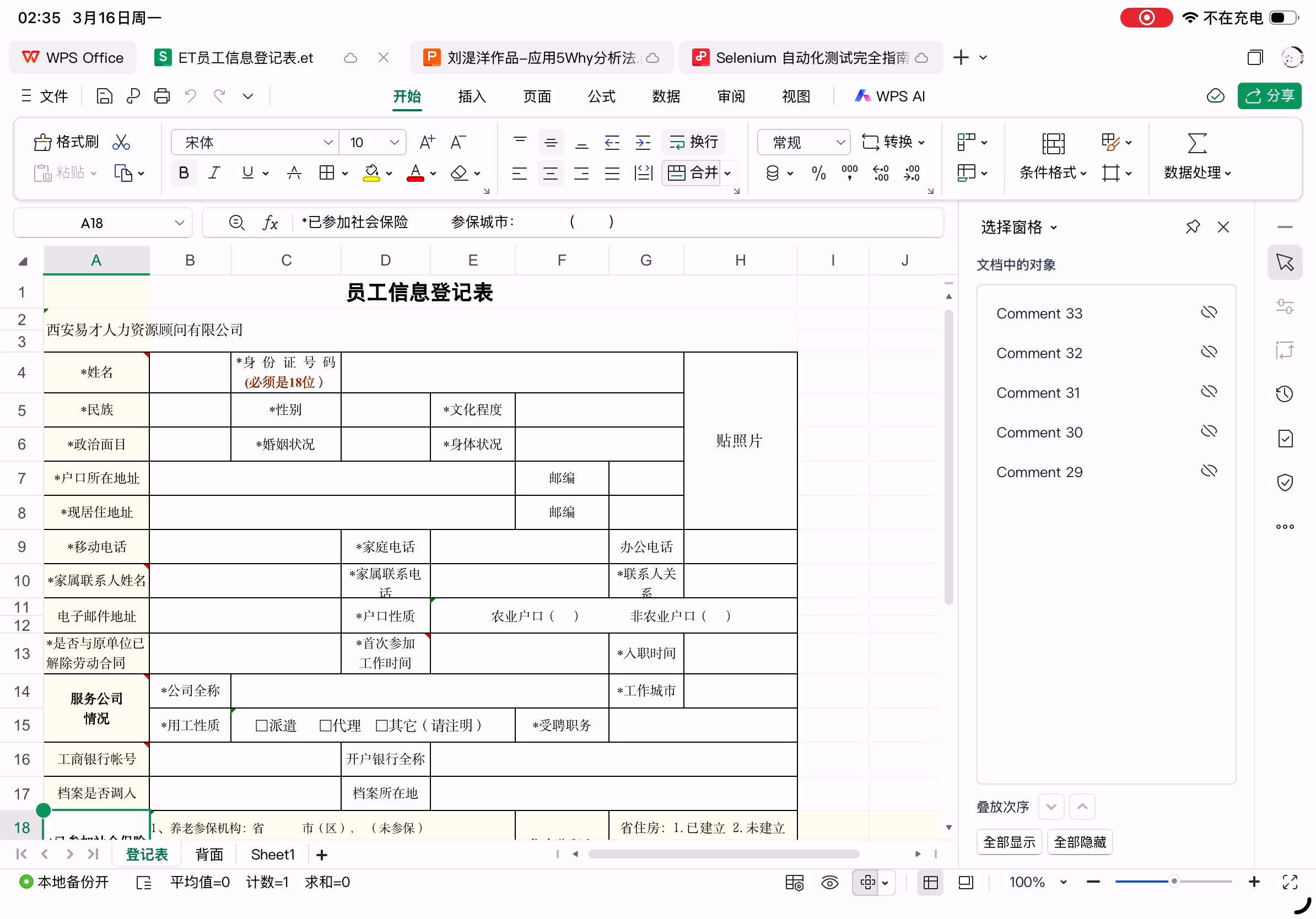This screenshot has width=1316, height=919.
Task: Switch to the 插入 ribbon tab
Action: [x=472, y=96]
